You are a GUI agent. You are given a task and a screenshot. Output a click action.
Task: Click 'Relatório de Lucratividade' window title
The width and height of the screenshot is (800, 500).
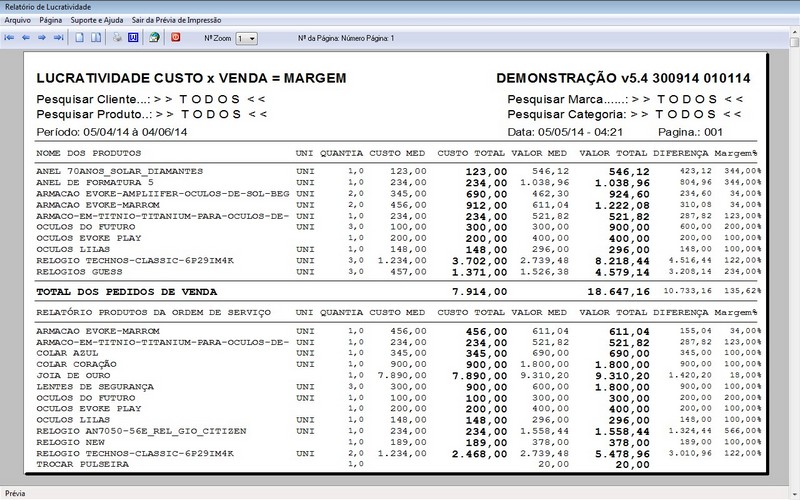pos(48,7)
